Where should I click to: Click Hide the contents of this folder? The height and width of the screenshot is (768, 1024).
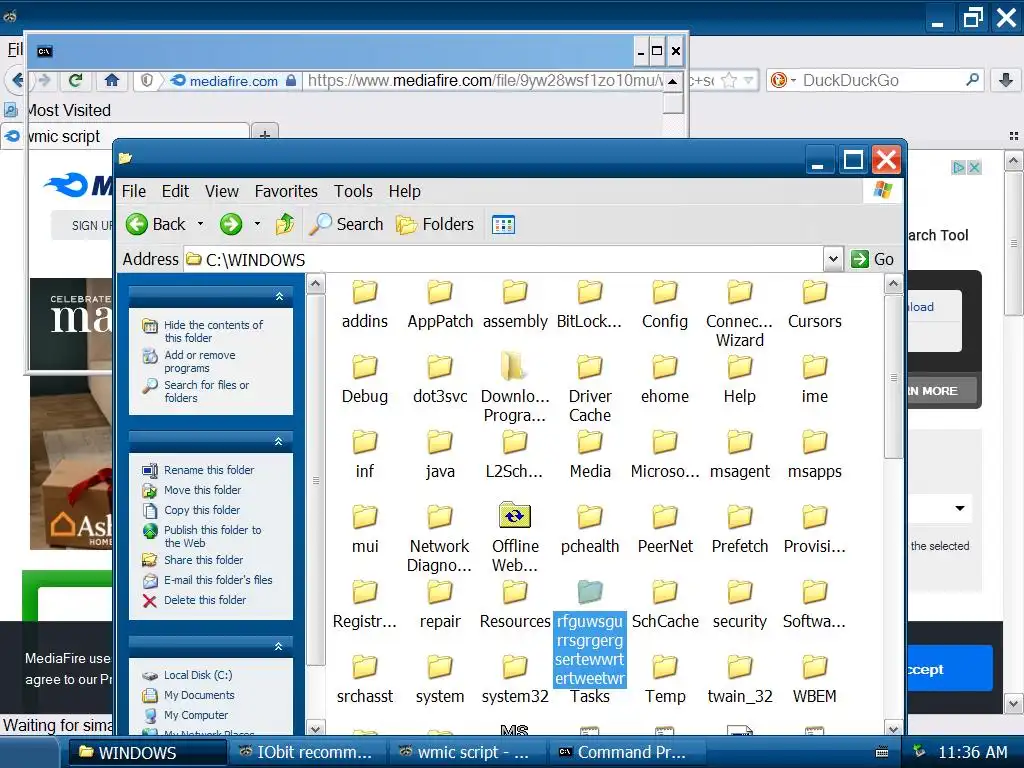tap(213, 331)
